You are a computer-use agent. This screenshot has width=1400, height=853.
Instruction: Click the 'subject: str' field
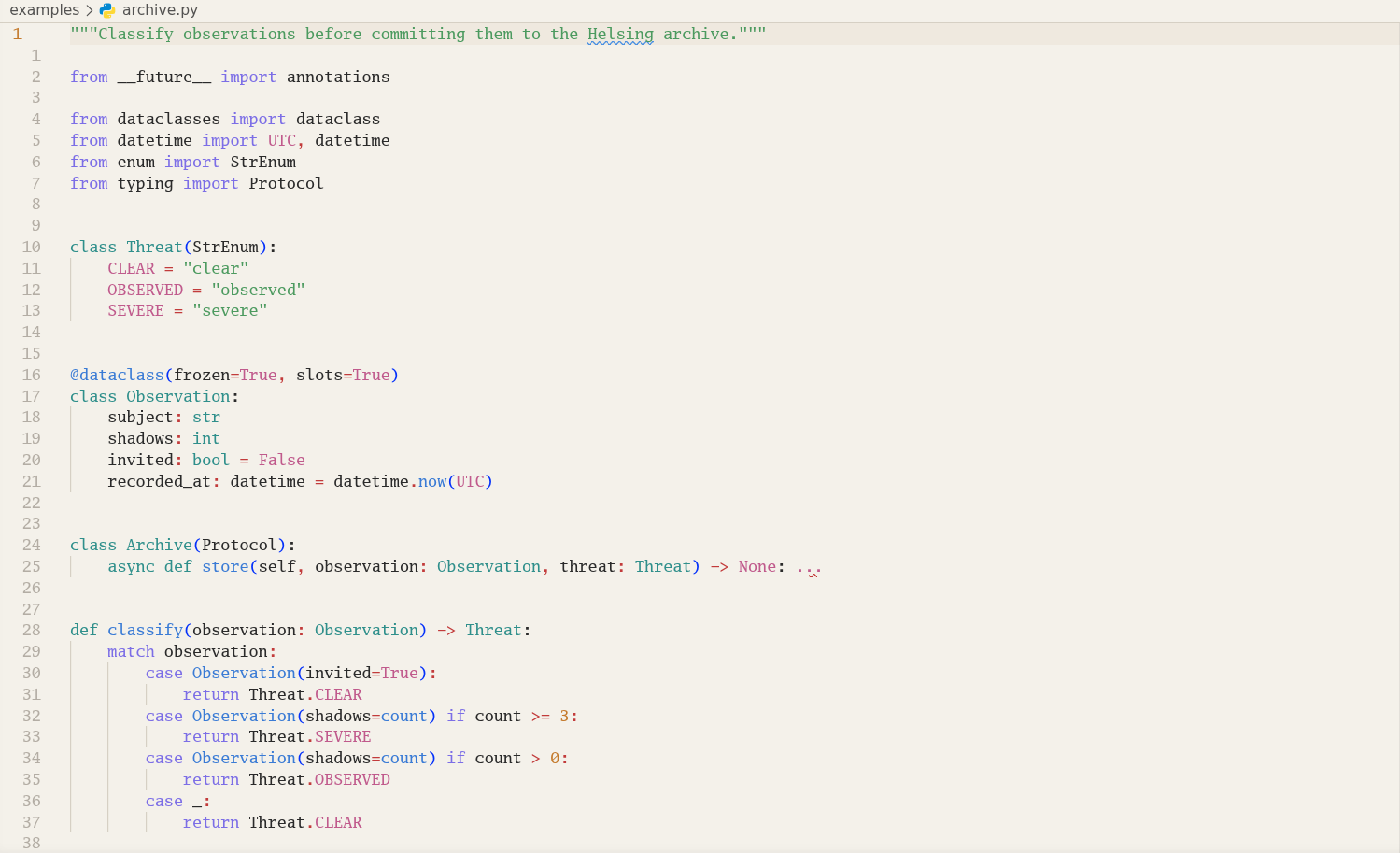click(164, 418)
